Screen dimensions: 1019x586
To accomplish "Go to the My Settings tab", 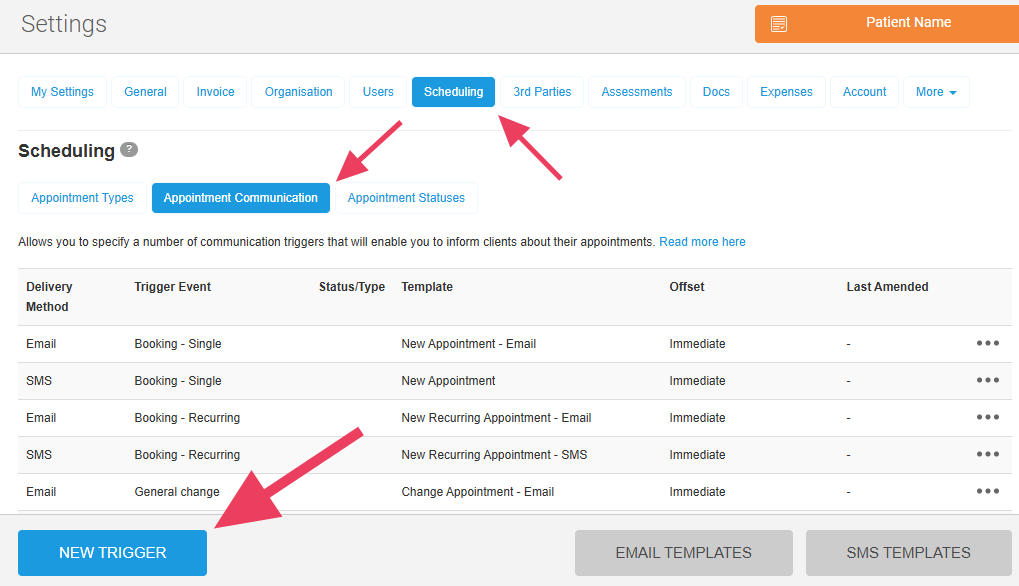I will tap(62, 92).
